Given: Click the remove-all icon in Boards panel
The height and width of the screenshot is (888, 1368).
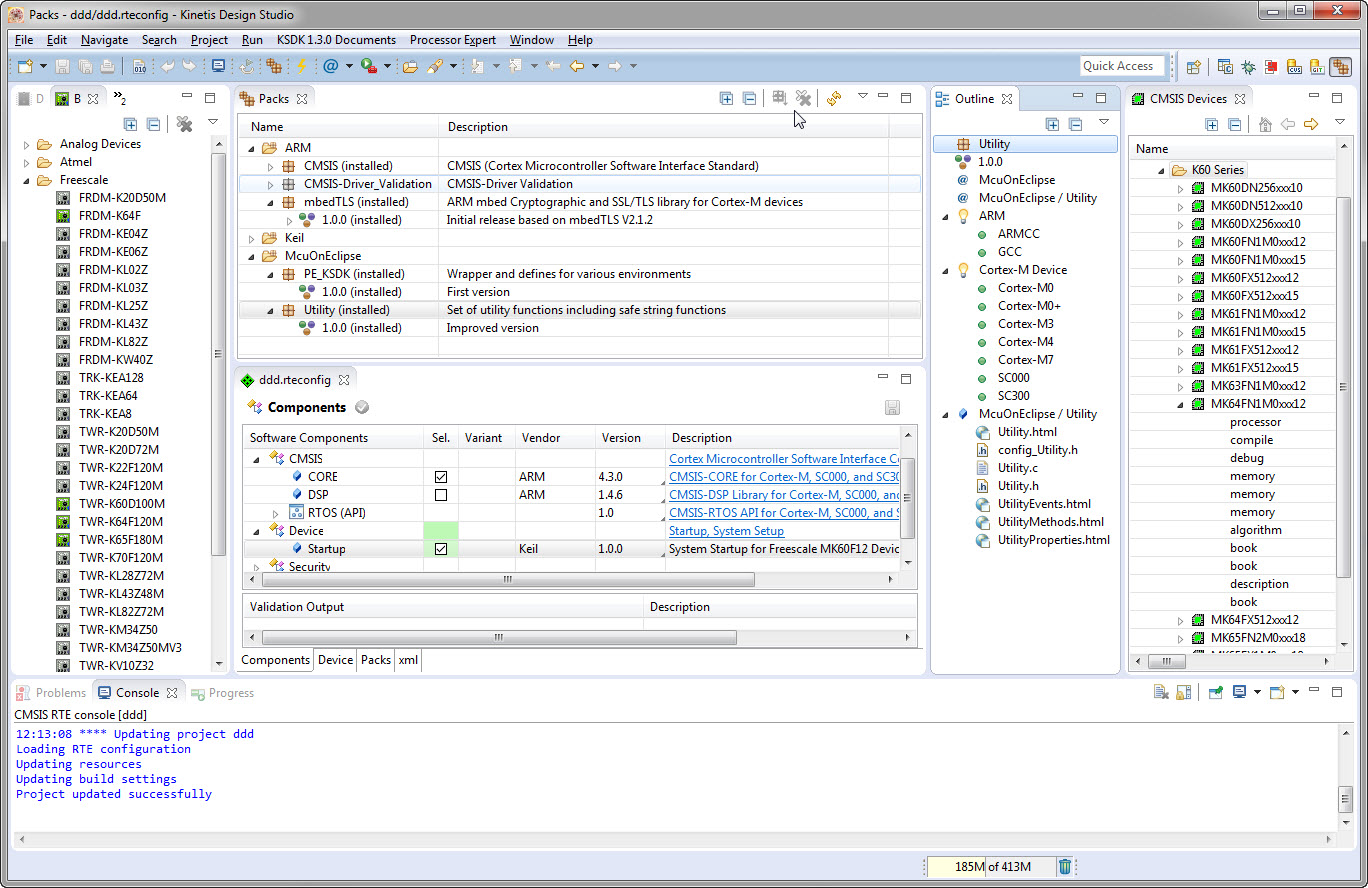Looking at the screenshot, I should (184, 124).
